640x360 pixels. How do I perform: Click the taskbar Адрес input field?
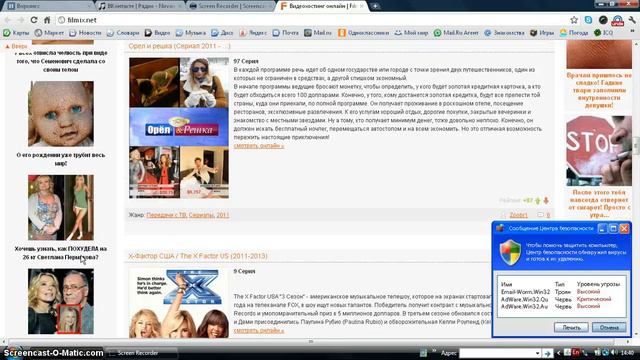click(x=497, y=353)
